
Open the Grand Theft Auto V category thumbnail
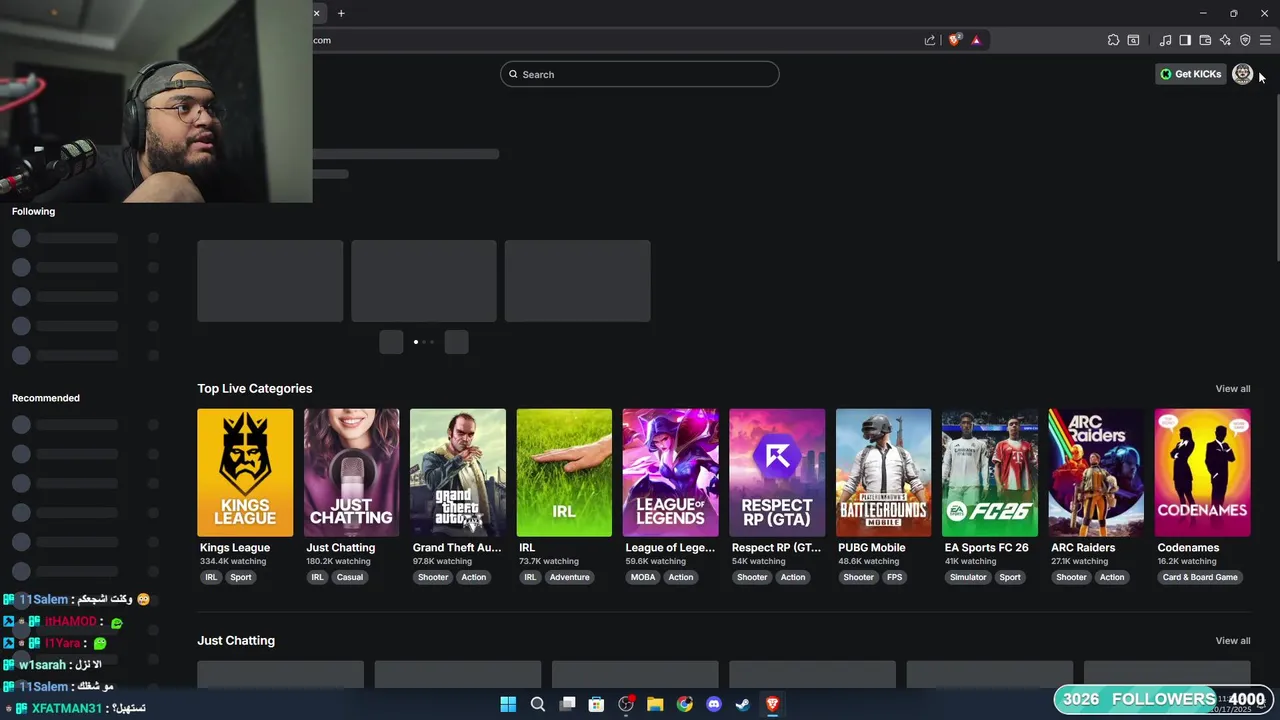pyautogui.click(x=458, y=472)
